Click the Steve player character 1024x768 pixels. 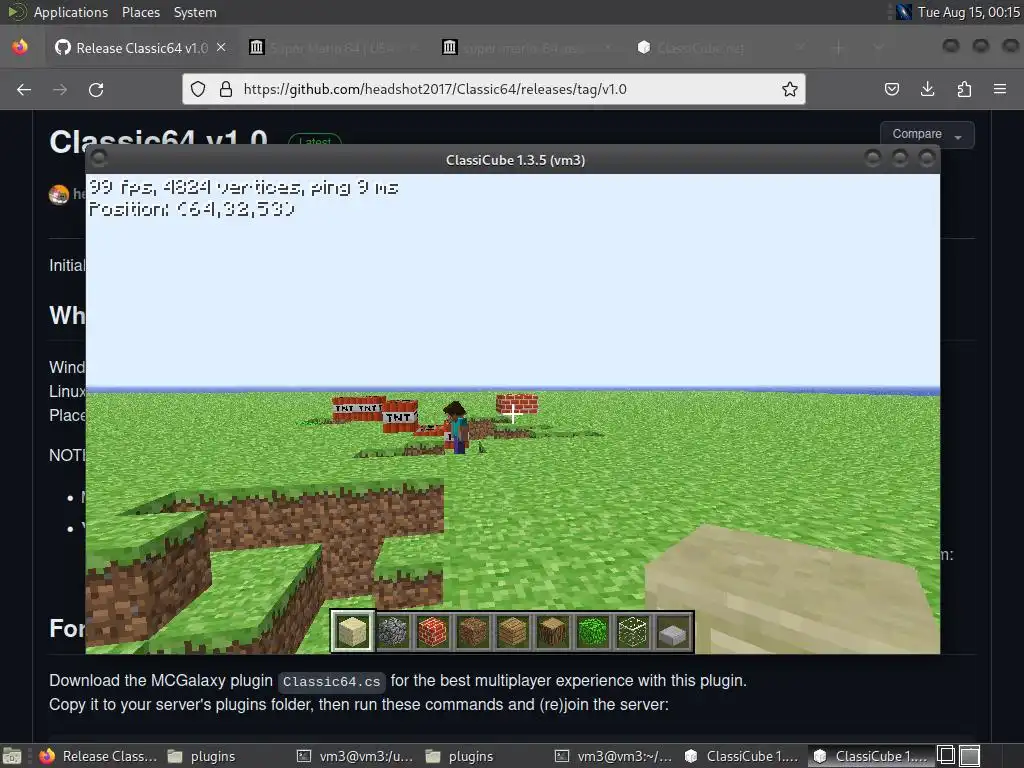tap(456, 427)
